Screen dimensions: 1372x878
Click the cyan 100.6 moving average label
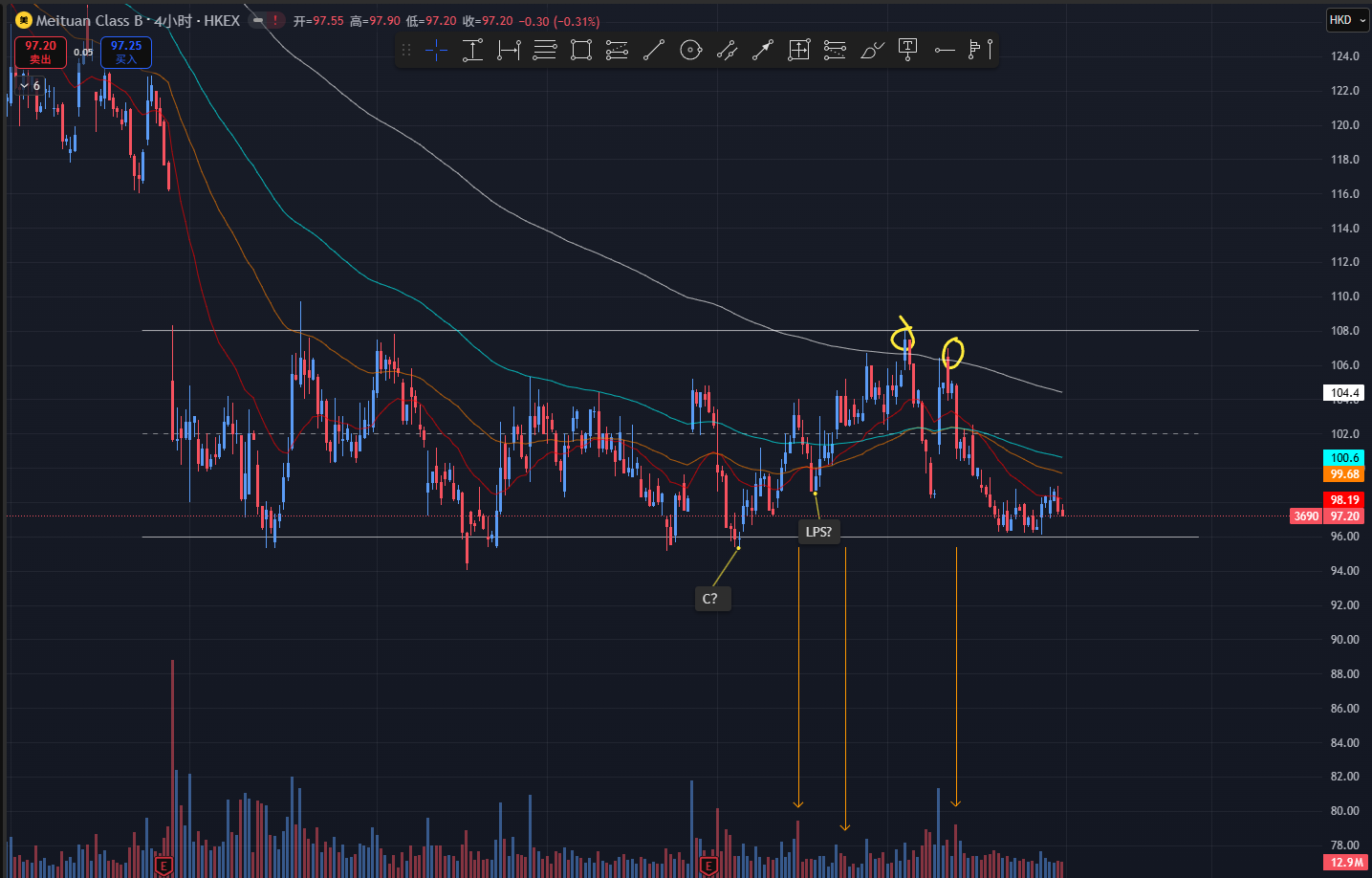click(x=1345, y=458)
